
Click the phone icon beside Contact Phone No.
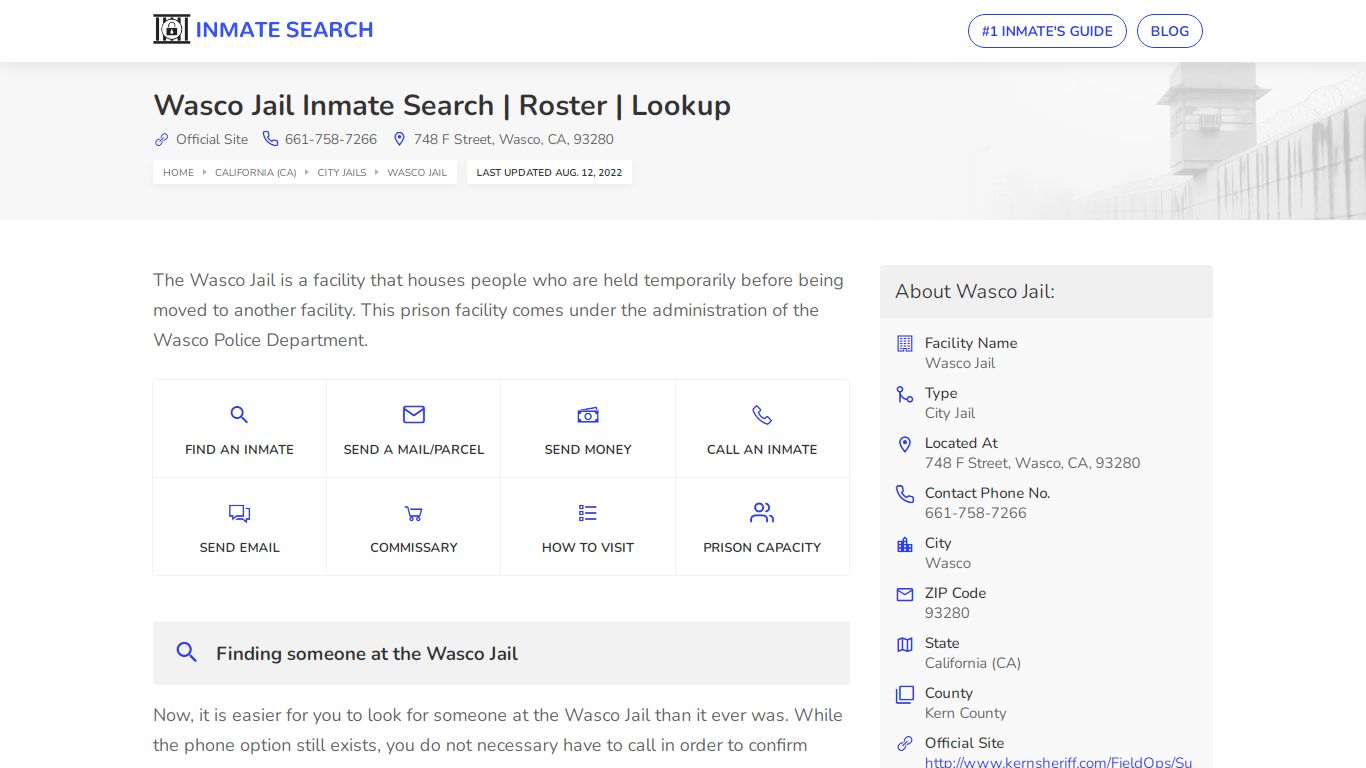pyautogui.click(x=905, y=494)
